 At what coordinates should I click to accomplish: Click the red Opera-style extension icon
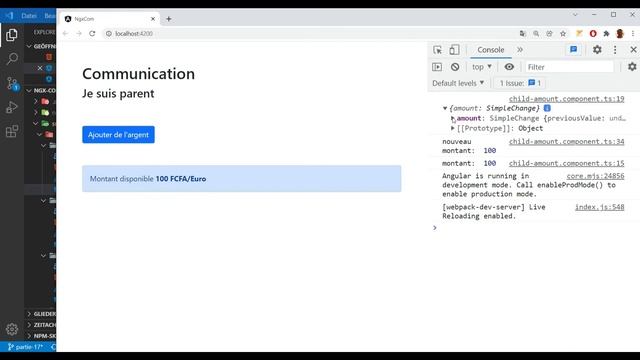(x=593, y=33)
